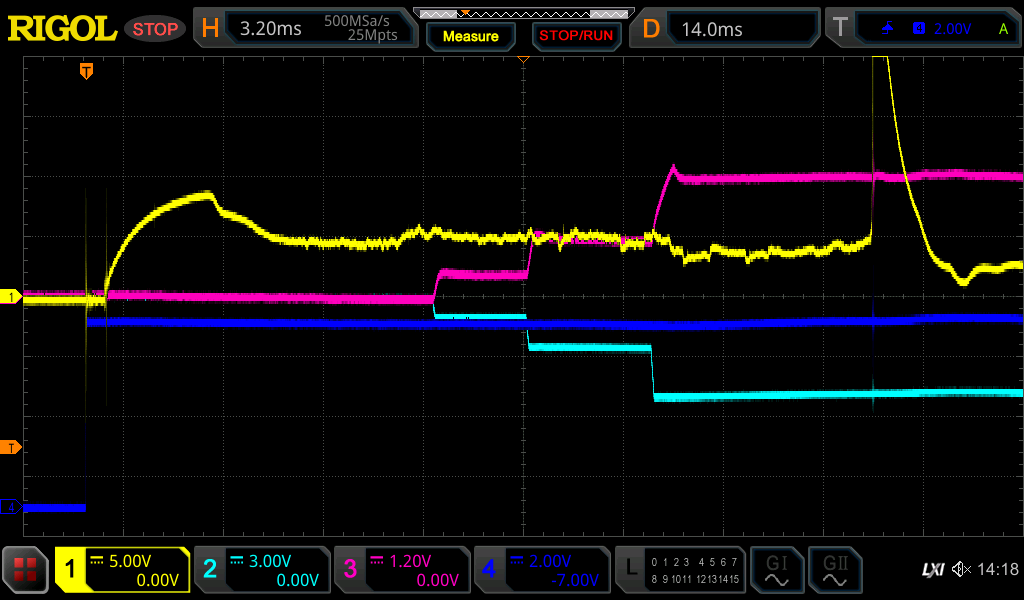Click the orange trigger level marker on left edge

[11, 447]
